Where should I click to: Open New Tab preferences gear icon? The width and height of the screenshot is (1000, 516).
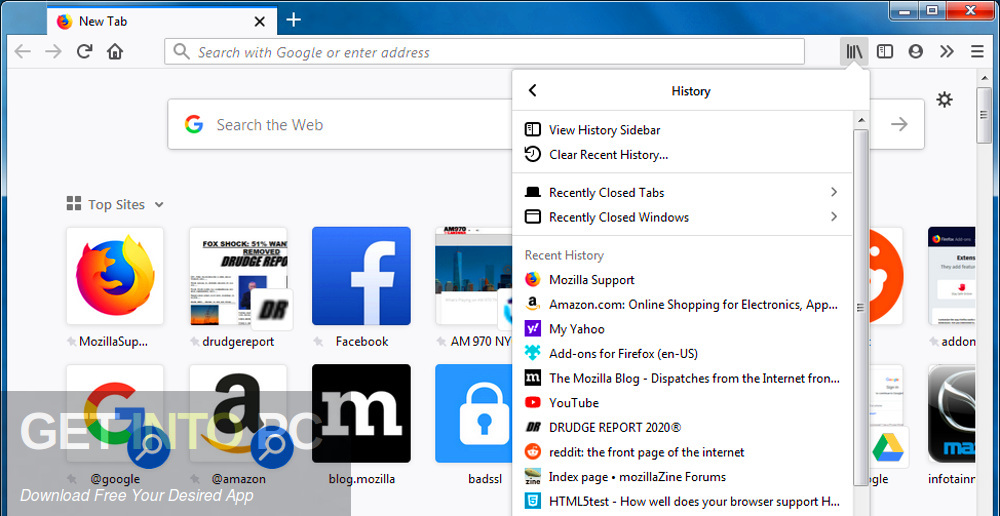pos(945,100)
